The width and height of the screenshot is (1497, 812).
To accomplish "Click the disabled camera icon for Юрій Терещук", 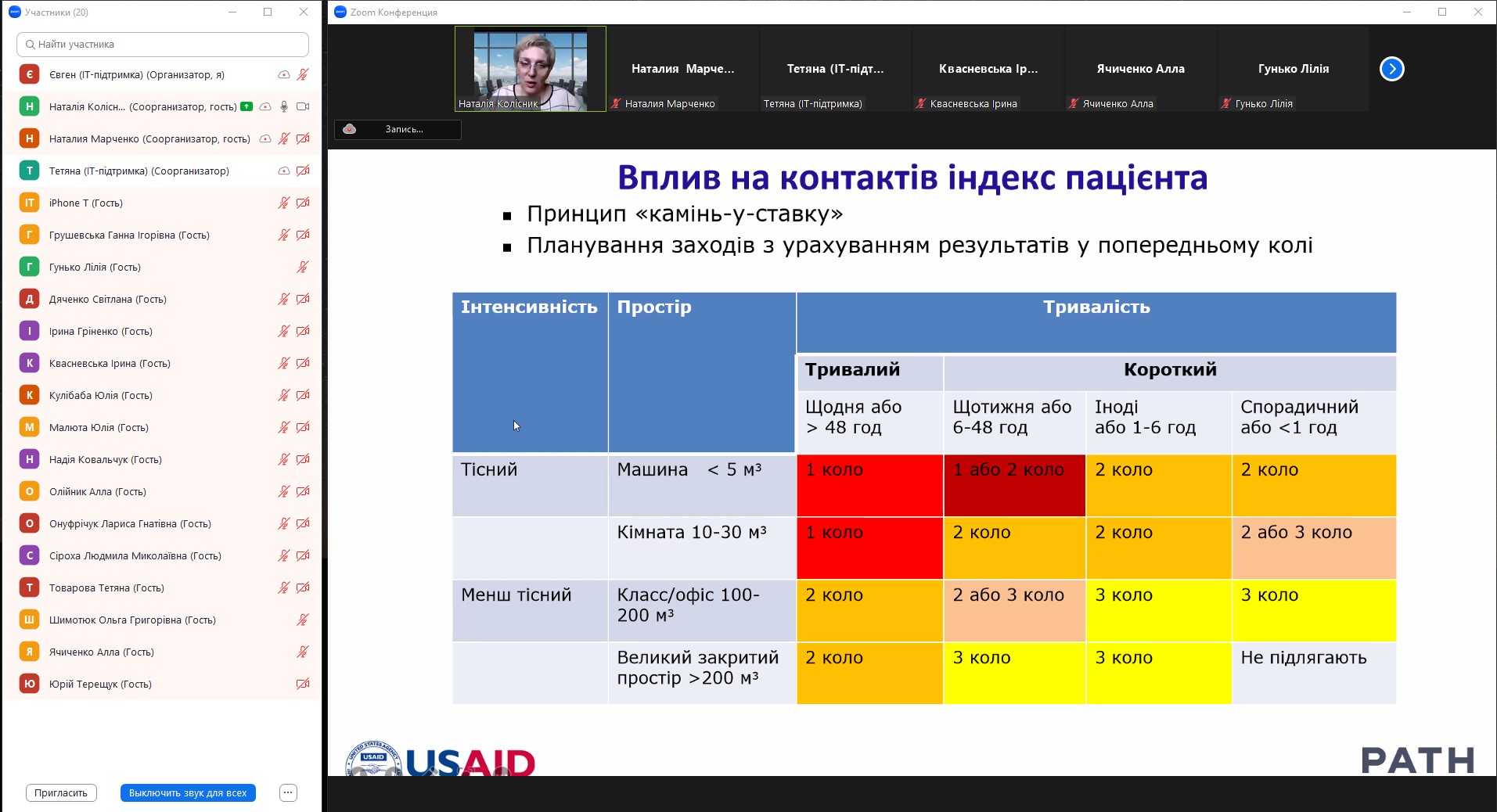I will (x=303, y=684).
